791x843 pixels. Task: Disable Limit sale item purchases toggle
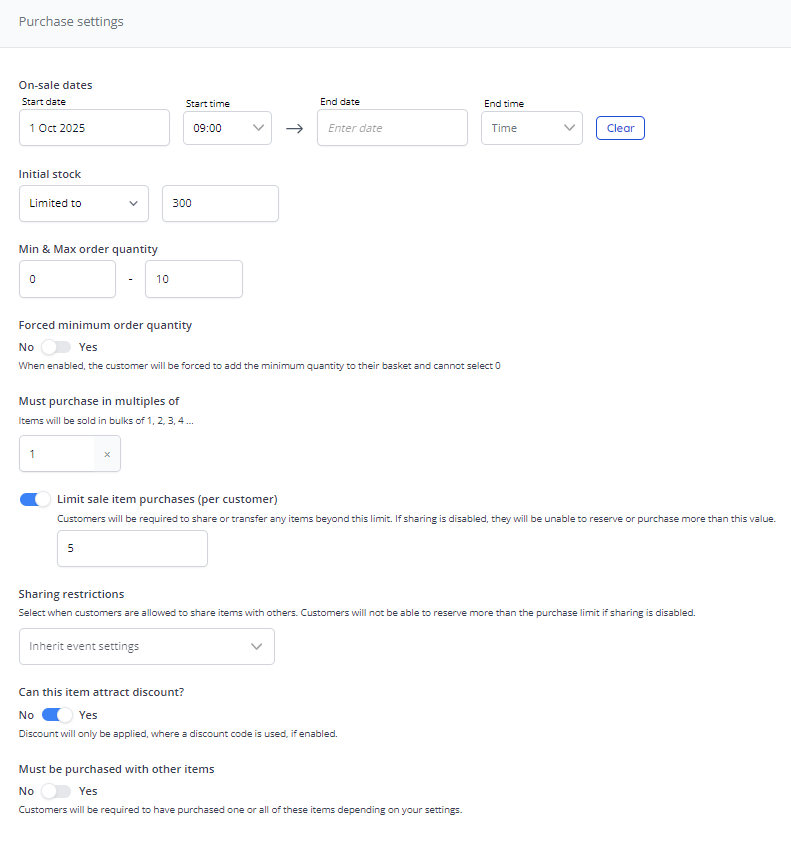[35, 499]
